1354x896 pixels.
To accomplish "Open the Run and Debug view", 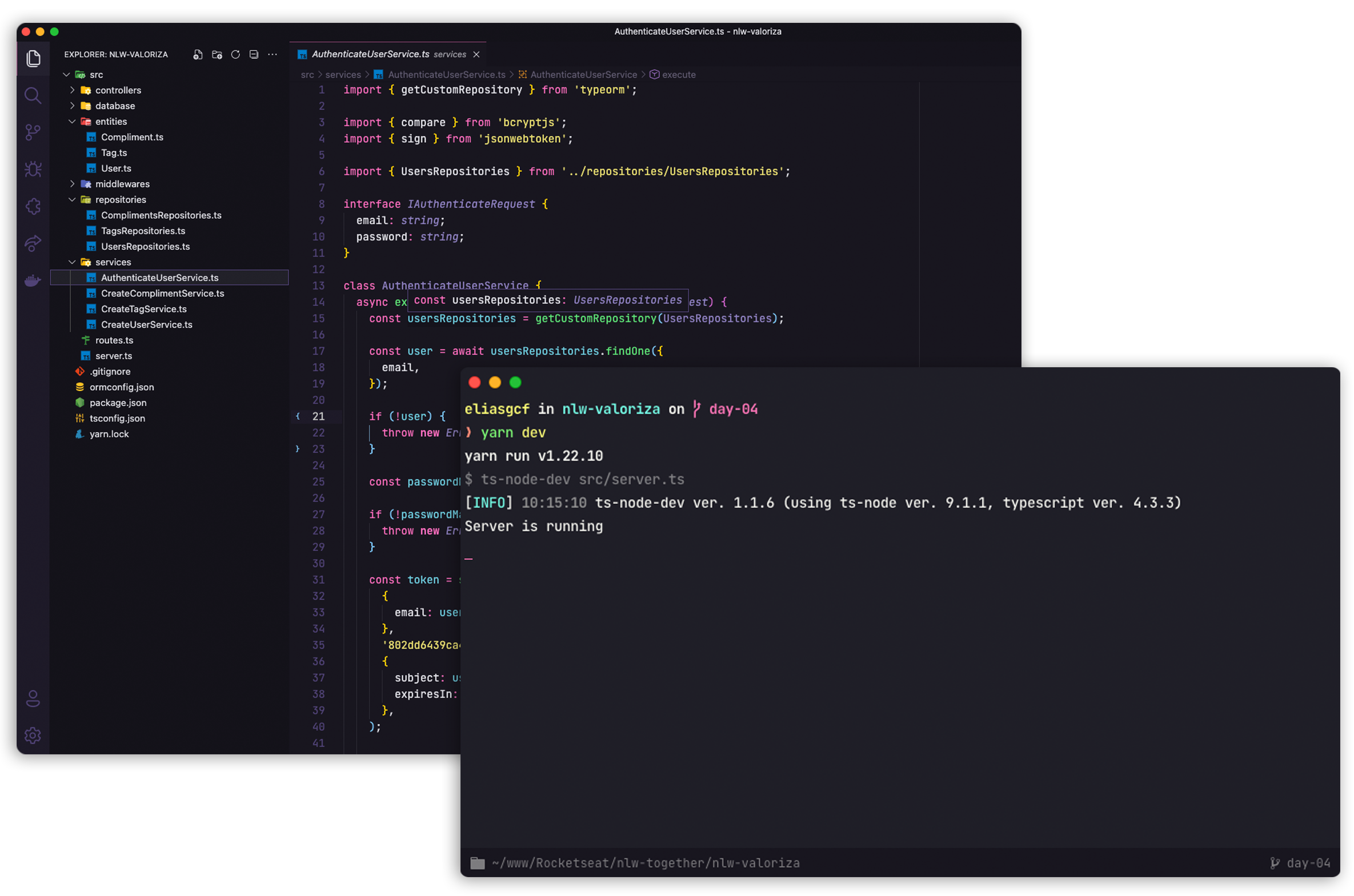I will coord(33,169).
